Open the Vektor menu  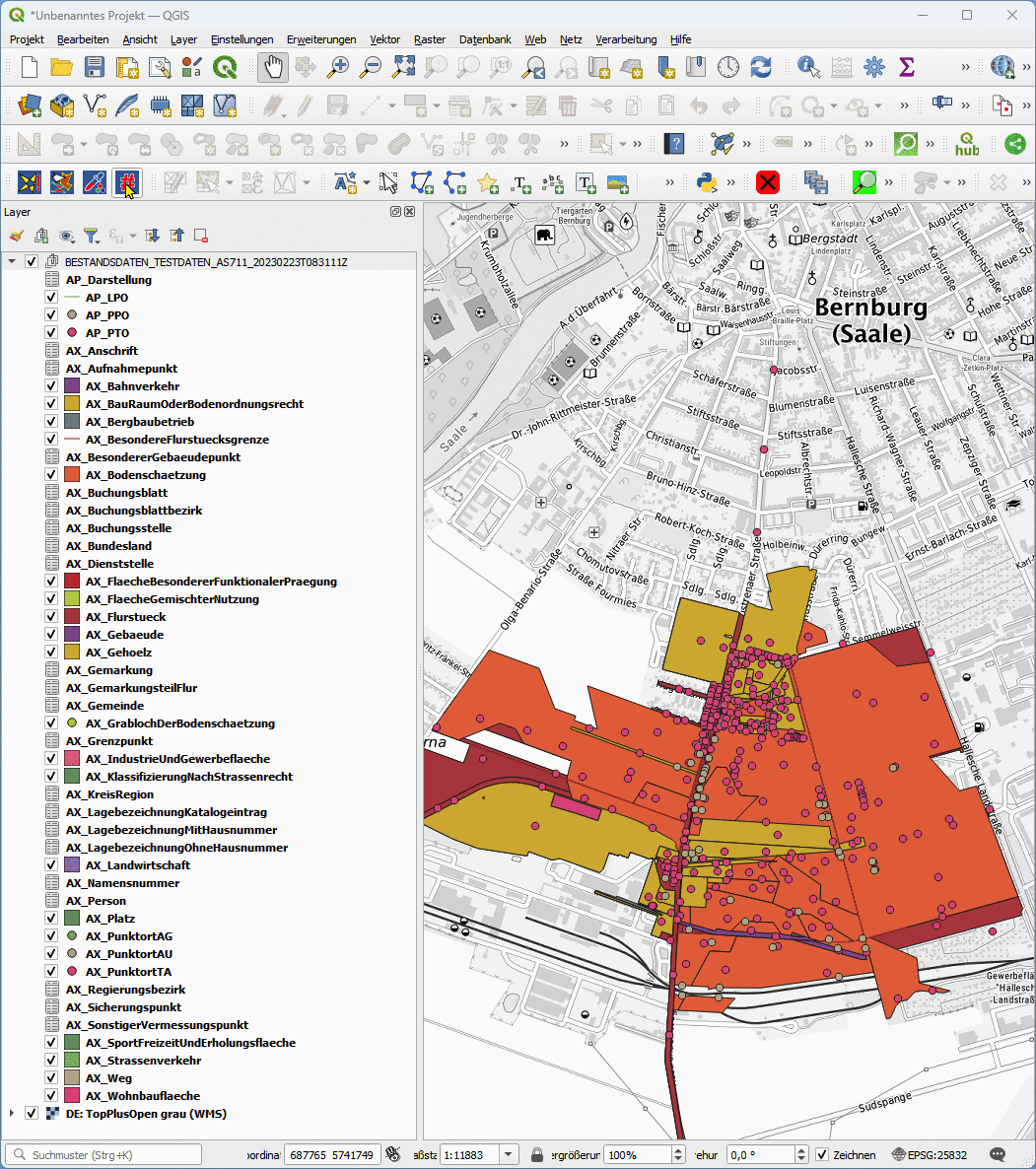tap(384, 39)
